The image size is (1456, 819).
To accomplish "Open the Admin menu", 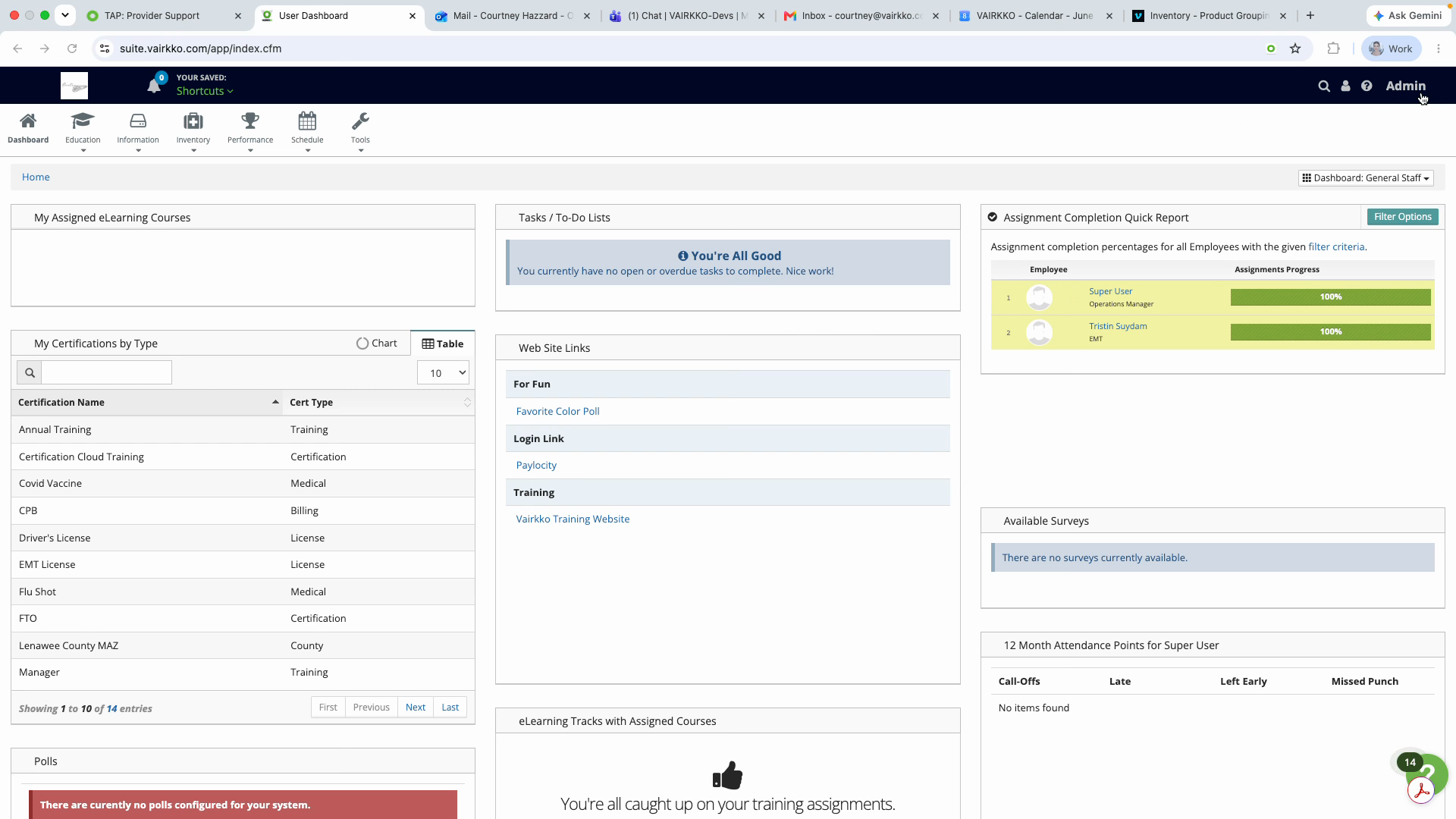I will pos(1405,86).
